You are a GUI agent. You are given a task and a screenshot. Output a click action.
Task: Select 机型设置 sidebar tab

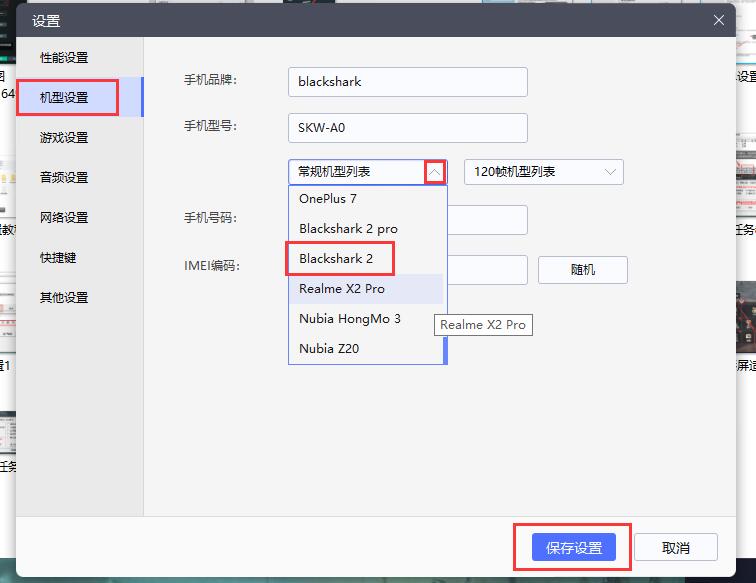[80, 97]
